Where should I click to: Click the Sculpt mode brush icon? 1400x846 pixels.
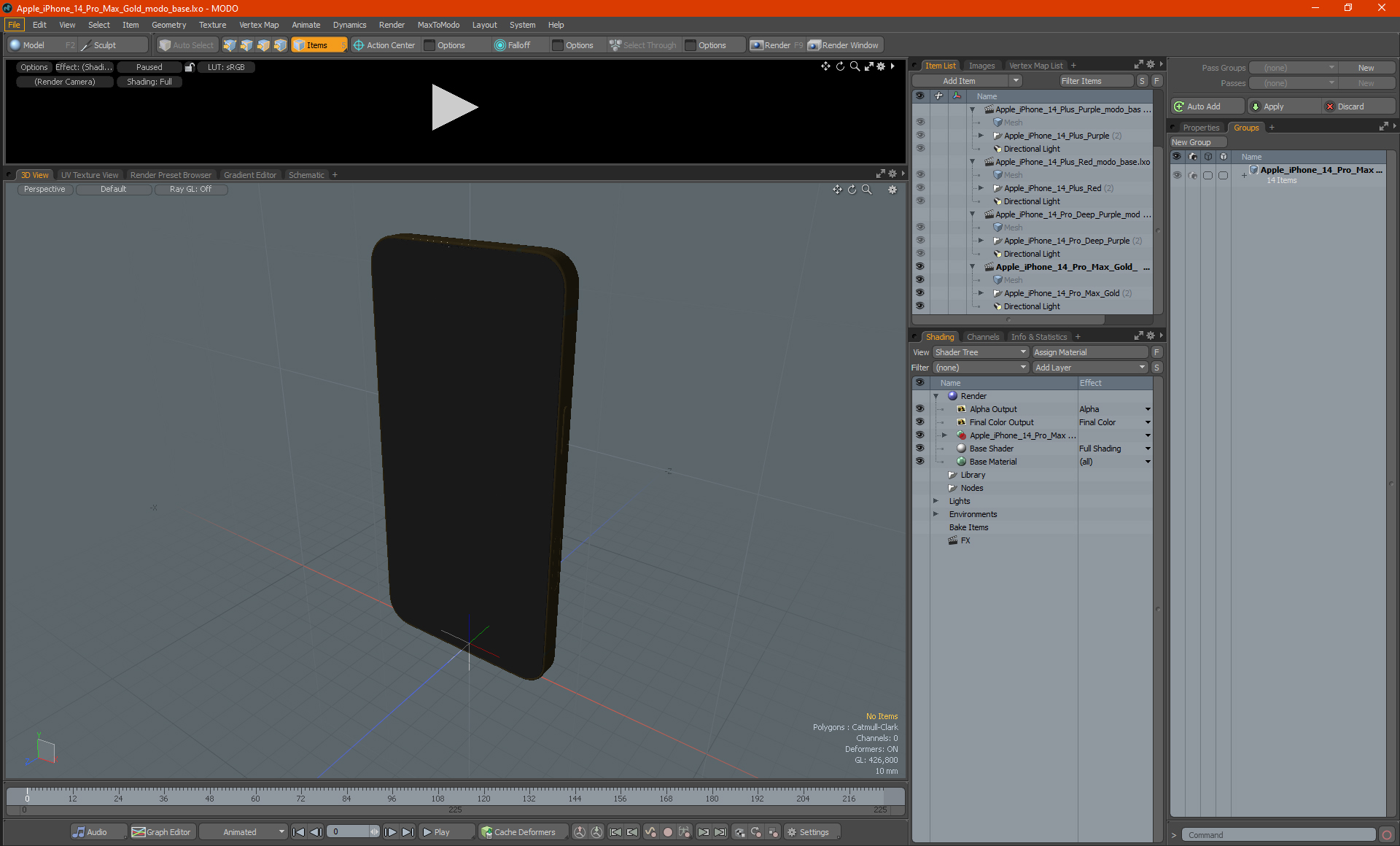[86, 45]
